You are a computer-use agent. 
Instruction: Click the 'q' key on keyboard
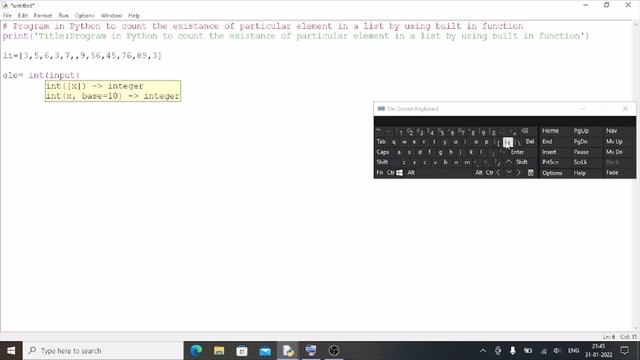pyautogui.click(x=393, y=142)
